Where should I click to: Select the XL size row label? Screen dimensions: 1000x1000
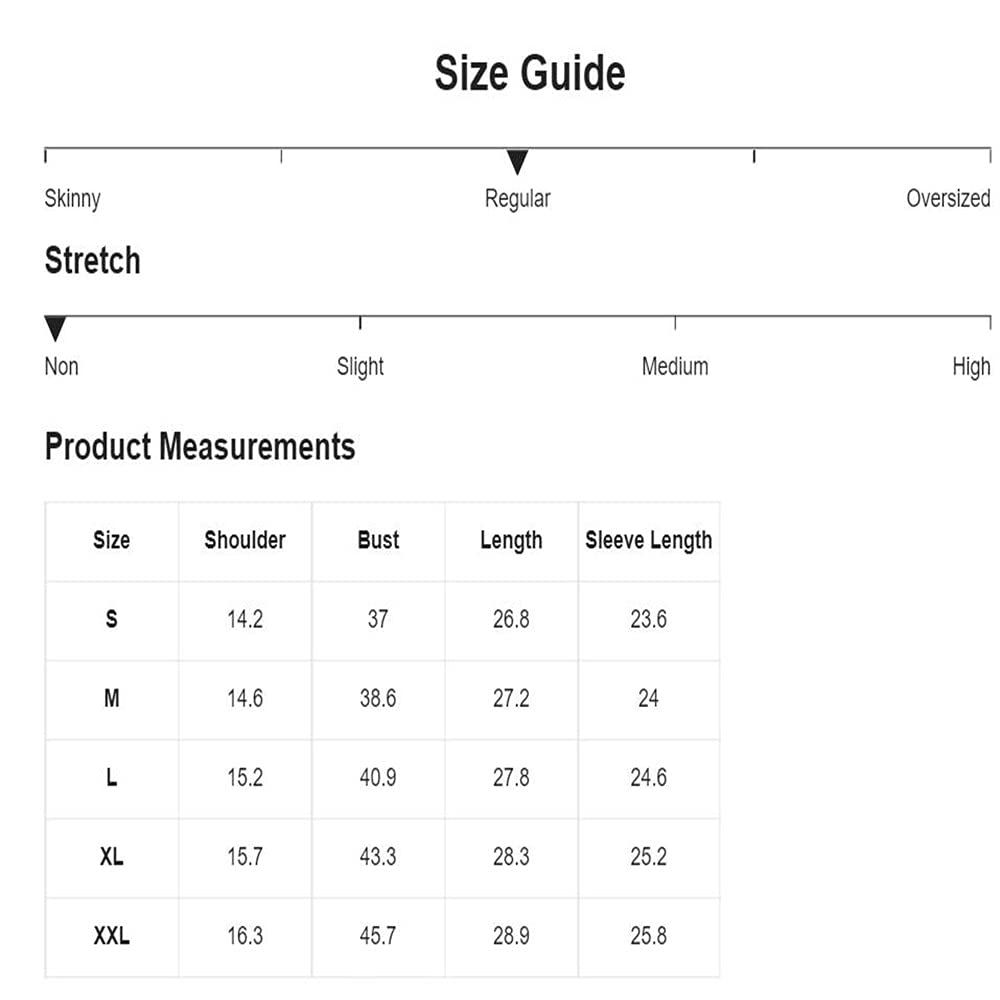point(111,857)
